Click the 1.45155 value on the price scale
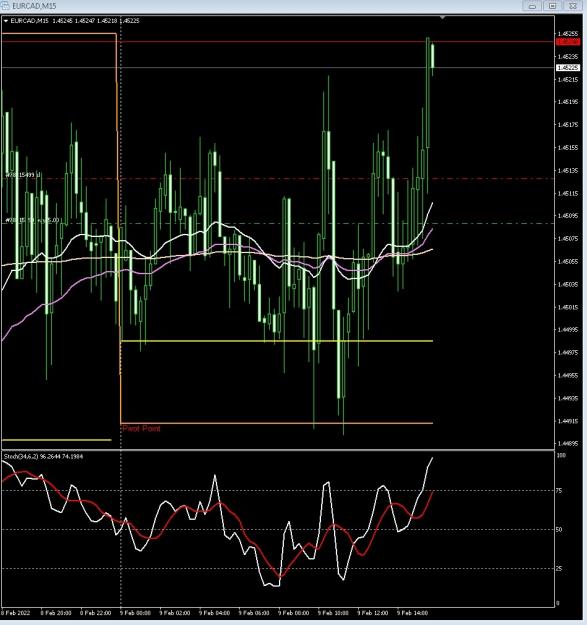 pyautogui.click(x=567, y=147)
